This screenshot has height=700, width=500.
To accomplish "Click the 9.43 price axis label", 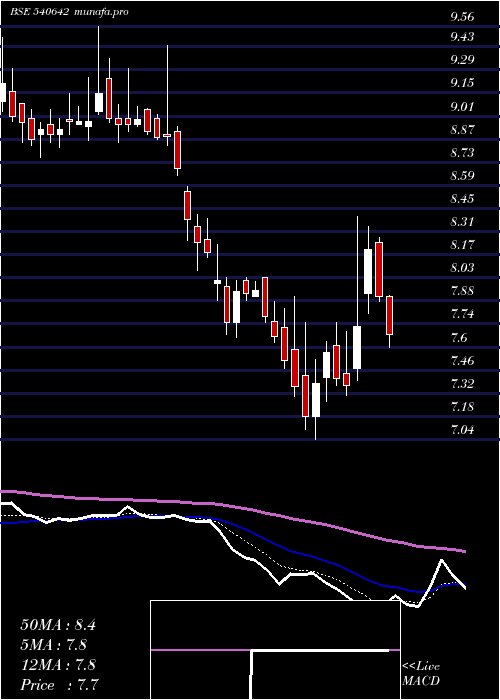I will click(x=462, y=36).
